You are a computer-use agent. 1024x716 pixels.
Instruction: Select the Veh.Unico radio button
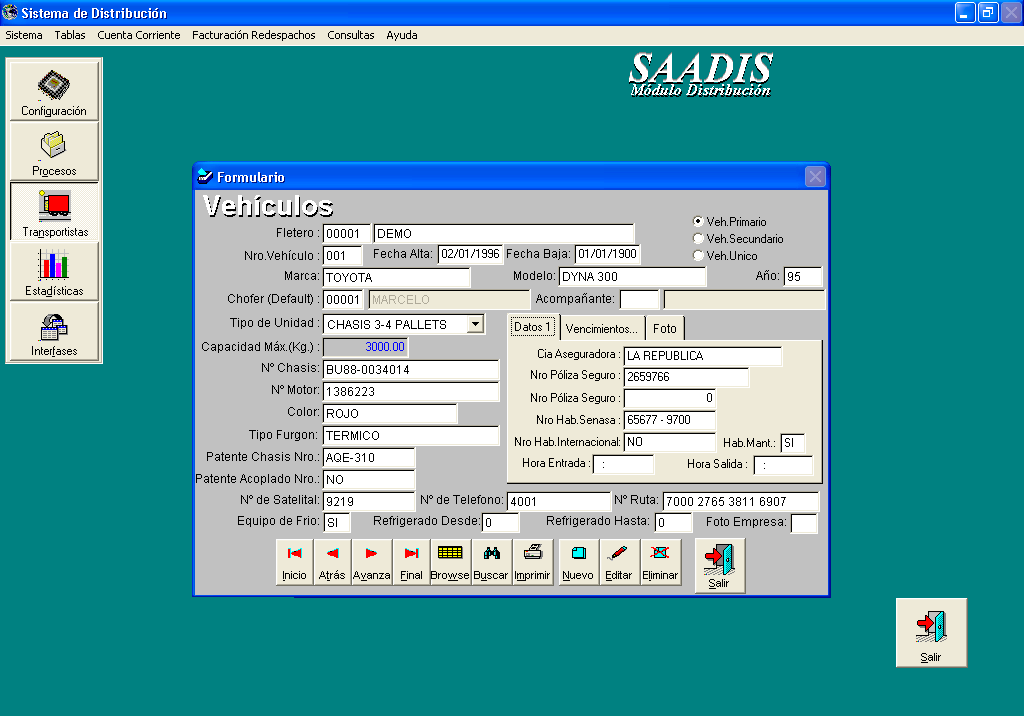(x=698, y=255)
